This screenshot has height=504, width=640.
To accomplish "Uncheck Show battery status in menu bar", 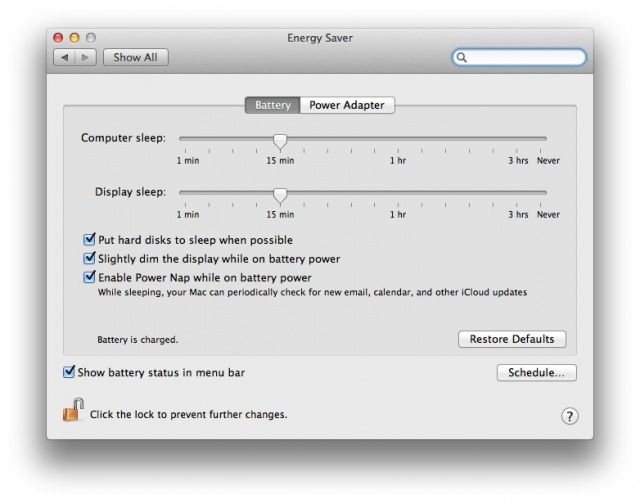I will point(69,372).
